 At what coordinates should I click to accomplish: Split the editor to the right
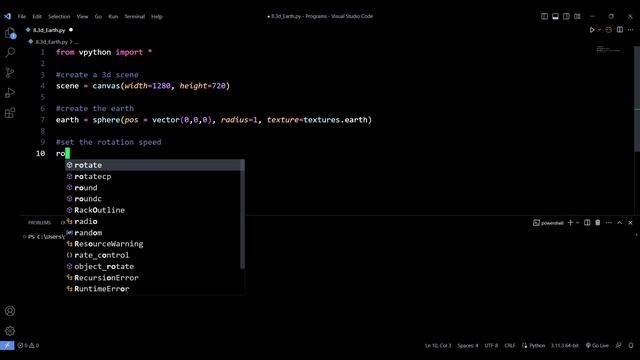coord(620,30)
